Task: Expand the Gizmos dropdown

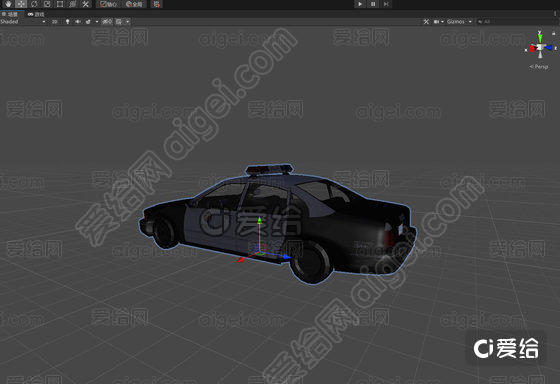Action: 459,22
